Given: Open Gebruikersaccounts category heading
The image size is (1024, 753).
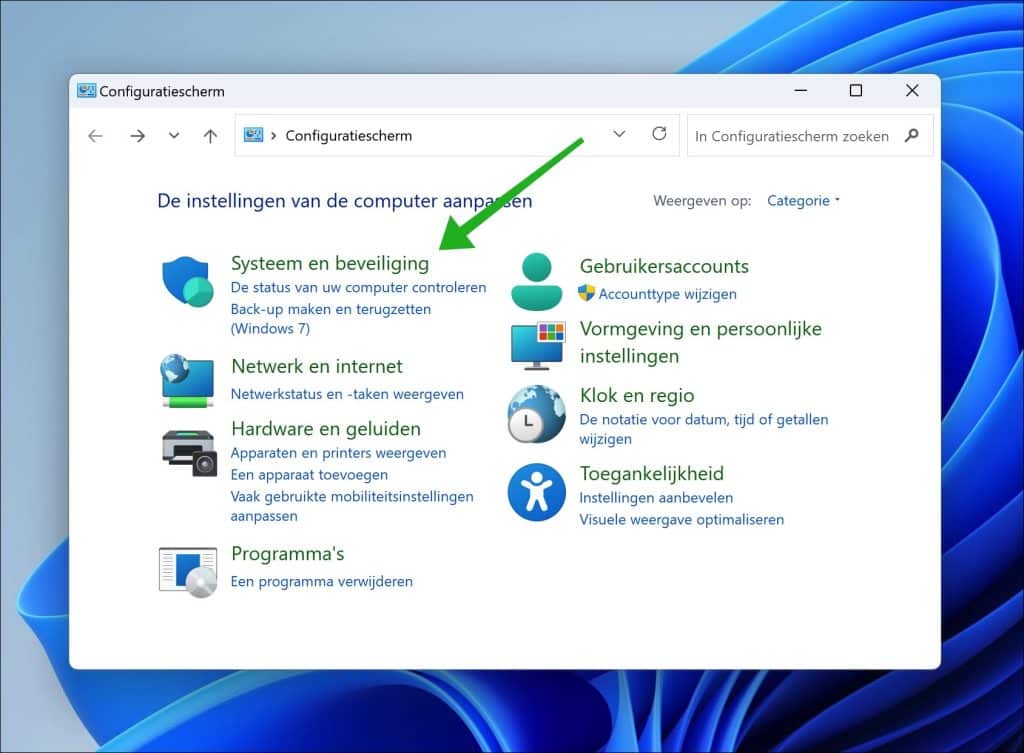Looking at the screenshot, I should click(x=664, y=266).
